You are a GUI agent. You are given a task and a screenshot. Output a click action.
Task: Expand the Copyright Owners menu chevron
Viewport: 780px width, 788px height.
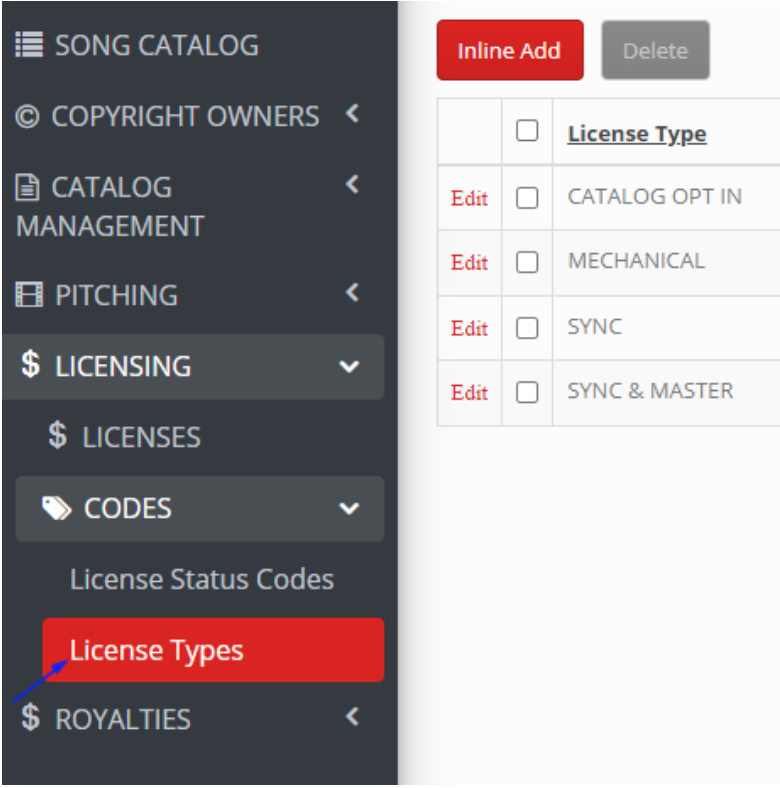click(x=353, y=113)
